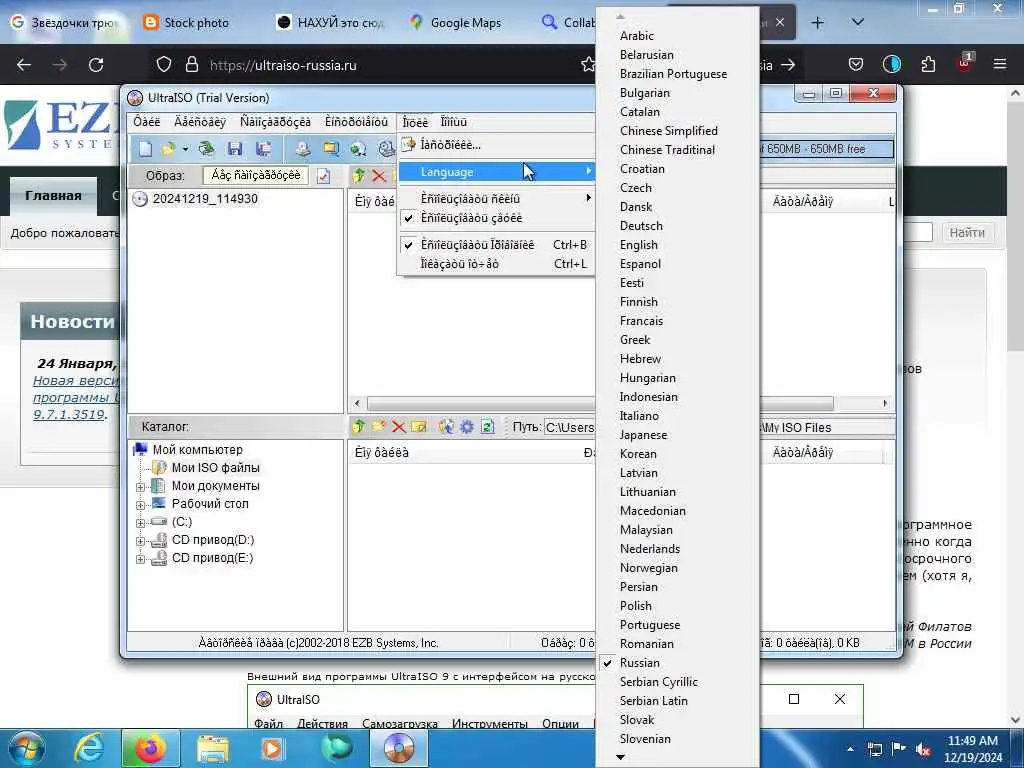Click the settings menu entry with the icon
This screenshot has width=1024, height=768.
pos(496,145)
